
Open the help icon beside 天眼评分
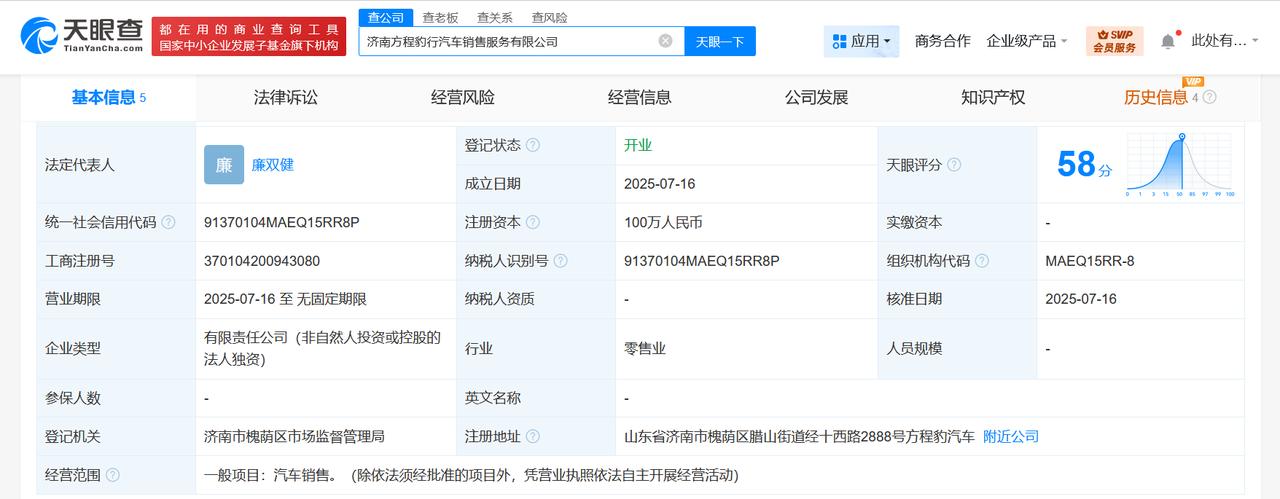pos(954,165)
